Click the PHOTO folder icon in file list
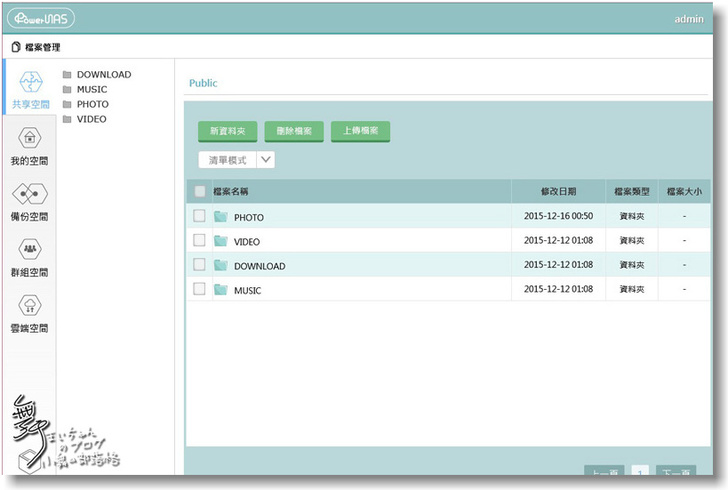728x490 pixels. coord(221,217)
